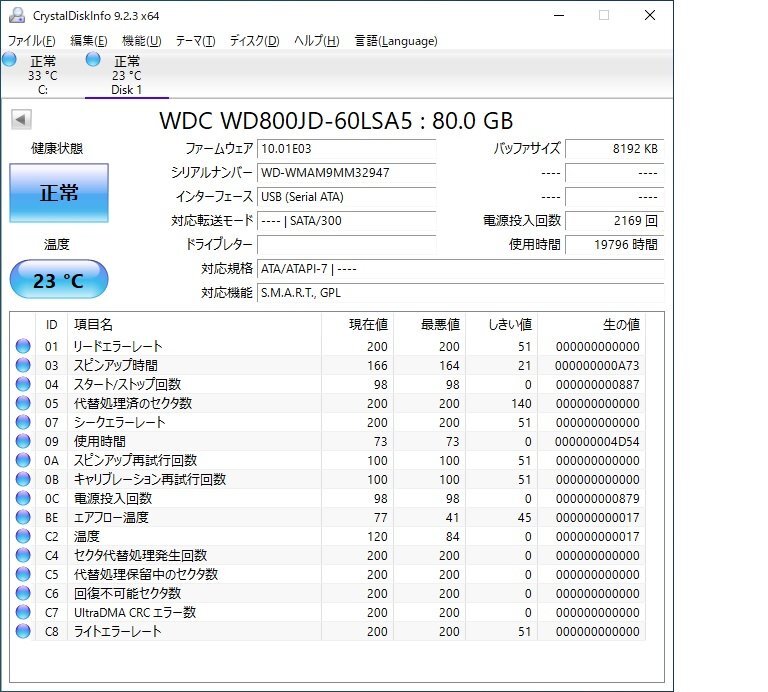Image resolution: width=768 pixels, height=692 pixels.
Task: Click status orb for BE エアフロー温度
Action: [23, 517]
